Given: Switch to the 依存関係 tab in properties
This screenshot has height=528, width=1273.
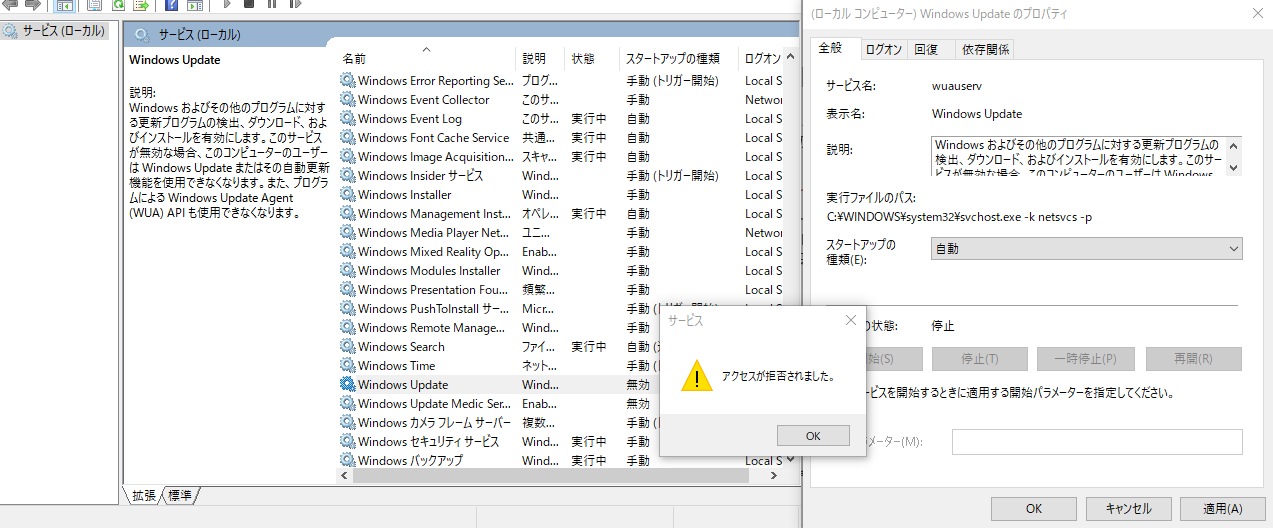Looking at the screenshot, I should [986, 49].
